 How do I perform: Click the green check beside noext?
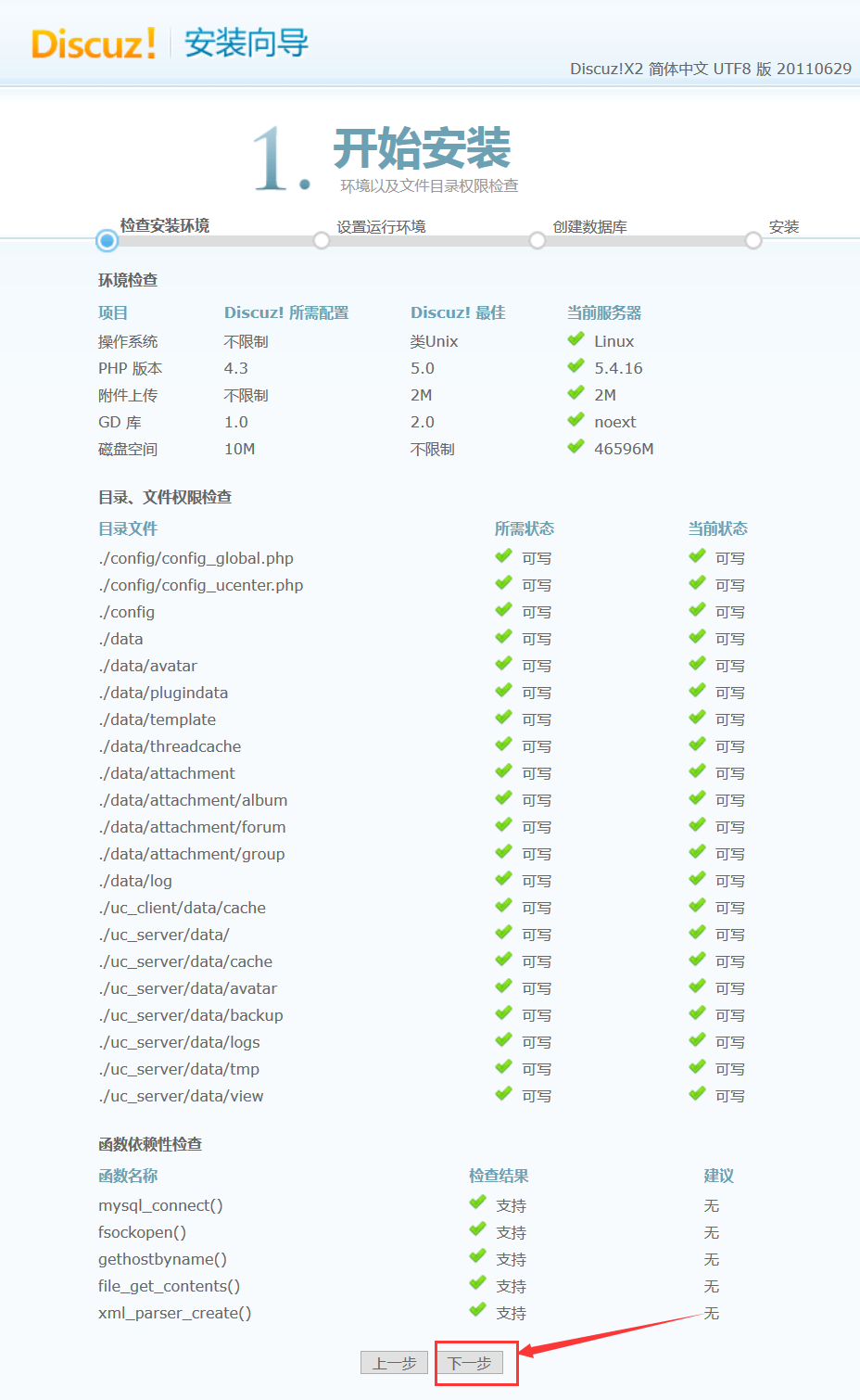(576, 420)
